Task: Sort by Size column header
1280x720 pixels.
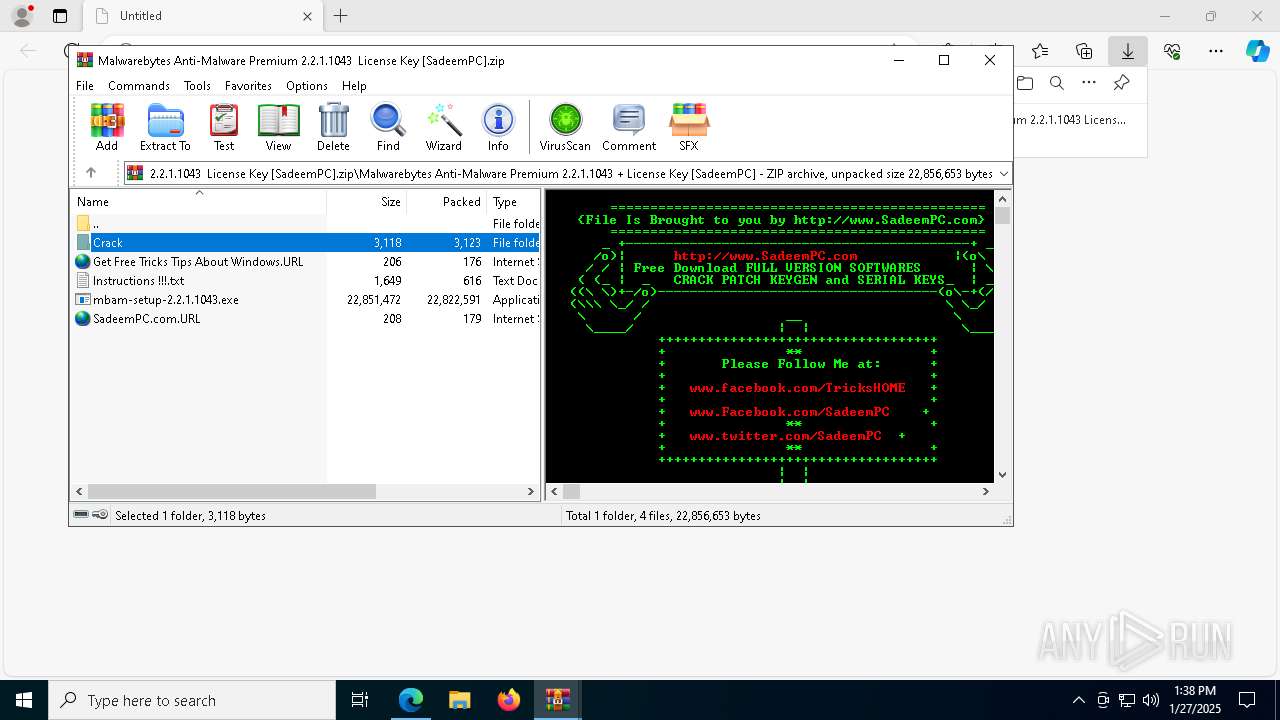Action: coord(366,201)
